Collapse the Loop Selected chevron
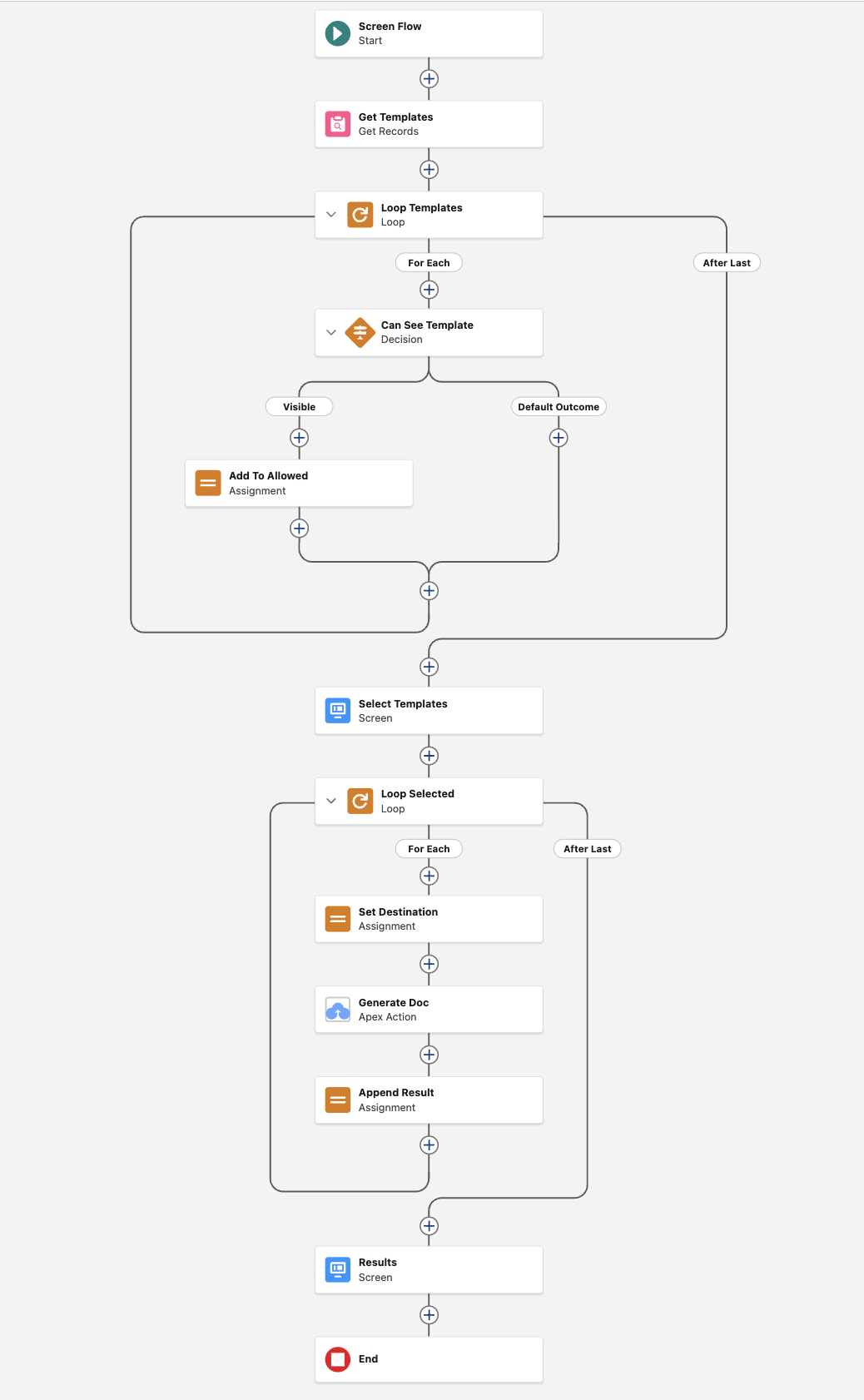 331,801
